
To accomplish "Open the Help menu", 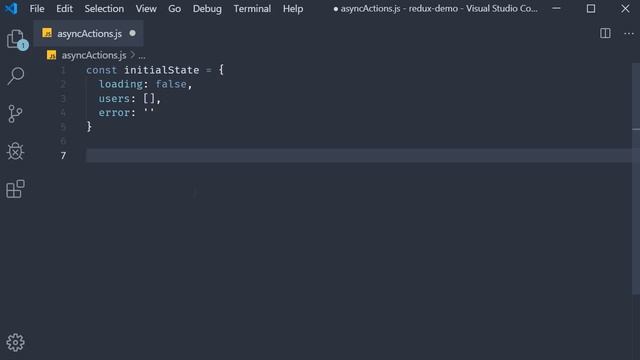I will click(x=293, y=9).
